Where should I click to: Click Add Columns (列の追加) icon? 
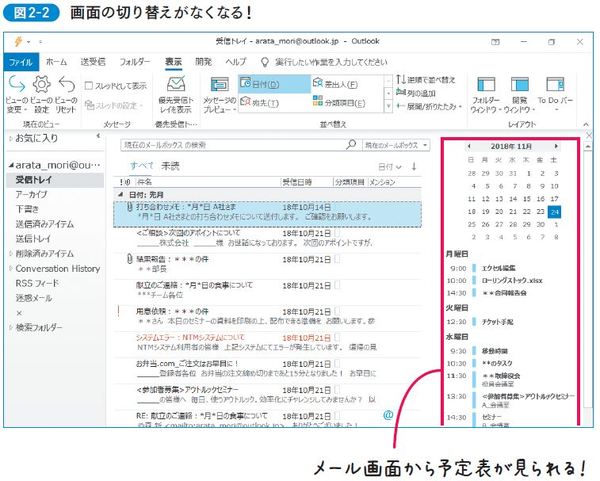pyautogui.click(x=401, y=92)
